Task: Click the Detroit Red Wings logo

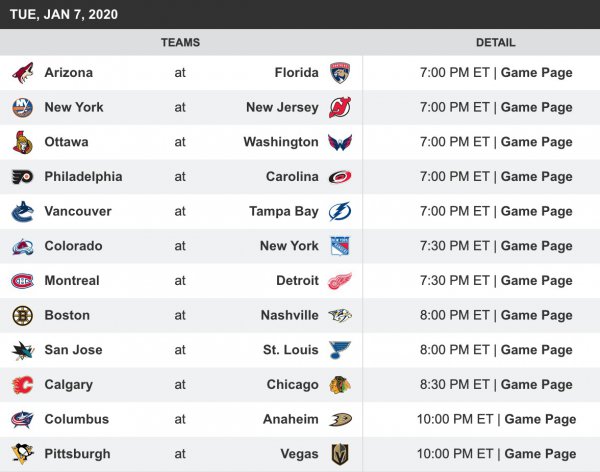Action: coord(340,281)
